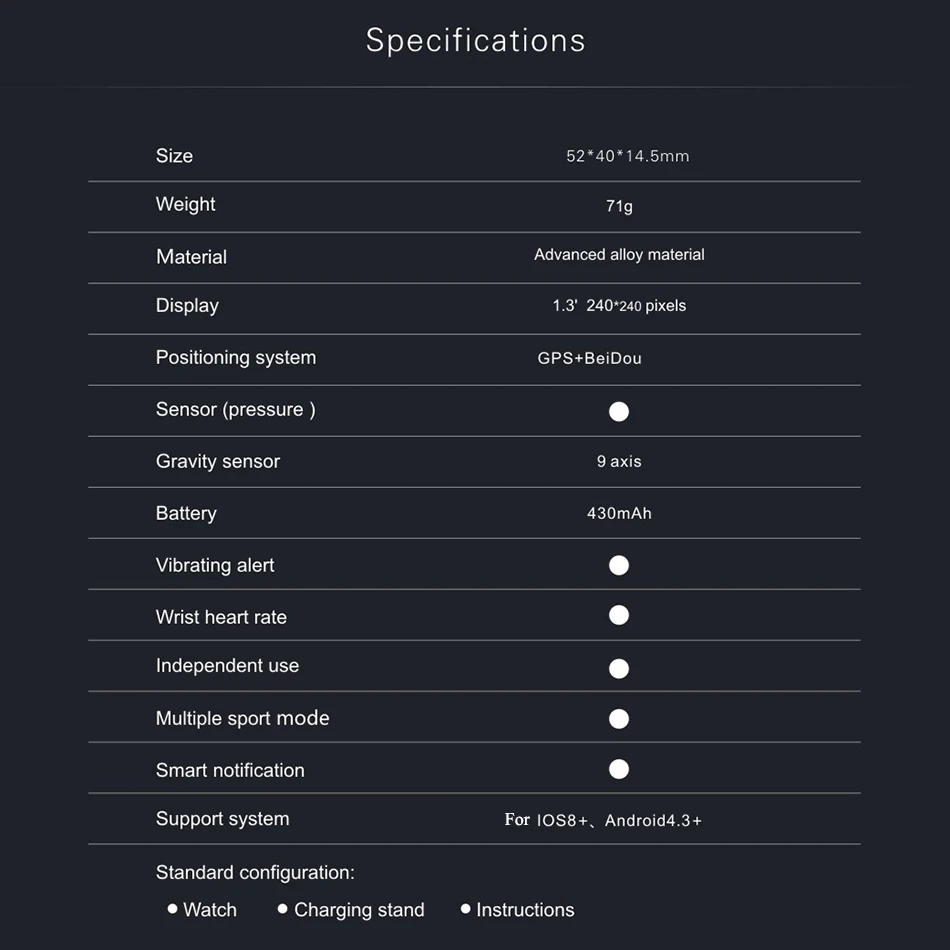Viewport: 950px width, 950px height.
Task: Select the Advanced alloy material text
Action: pyautogui.click(x=619, y=255)
